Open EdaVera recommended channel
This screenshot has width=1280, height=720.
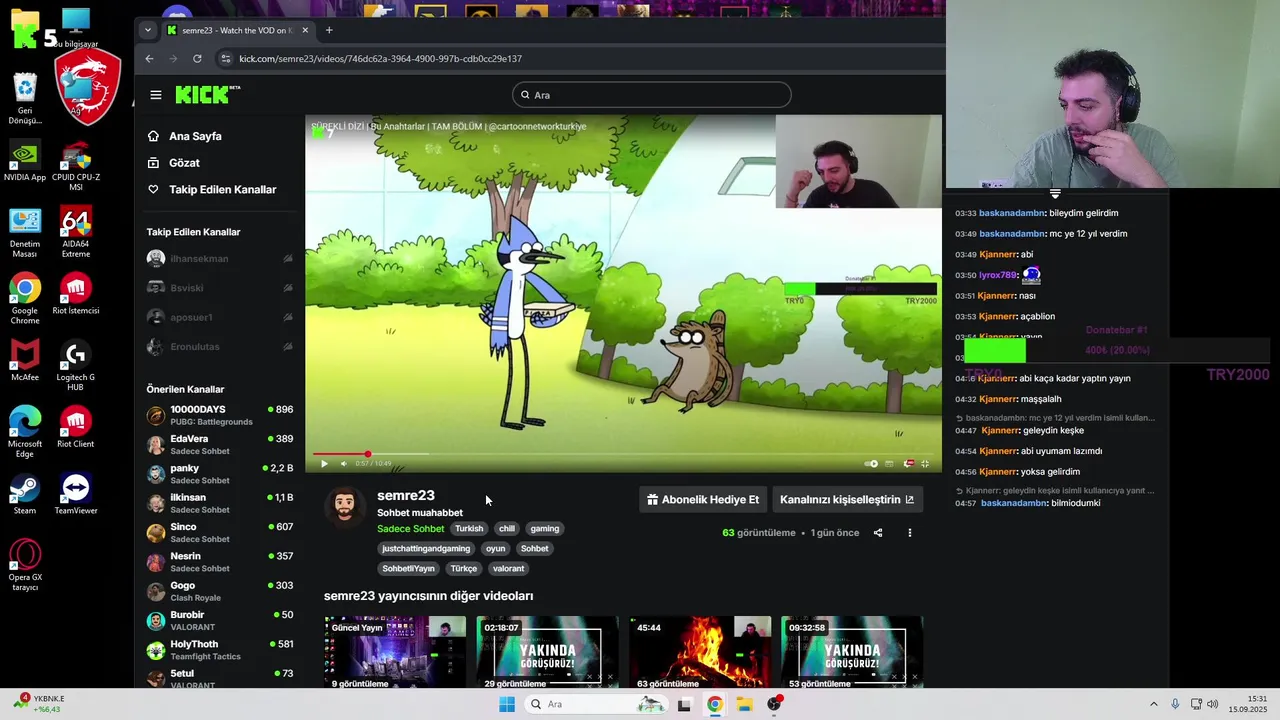(x=220, y=444)
